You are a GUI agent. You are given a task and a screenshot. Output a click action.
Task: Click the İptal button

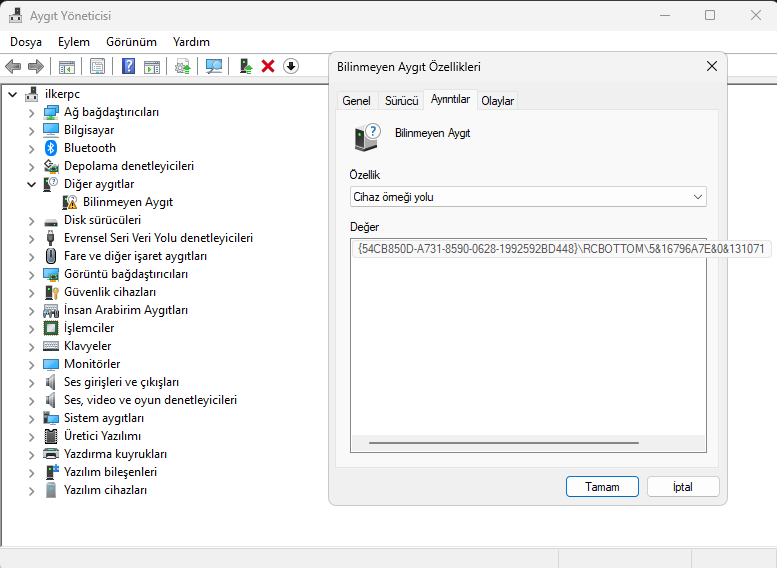(x=683, y=487)
